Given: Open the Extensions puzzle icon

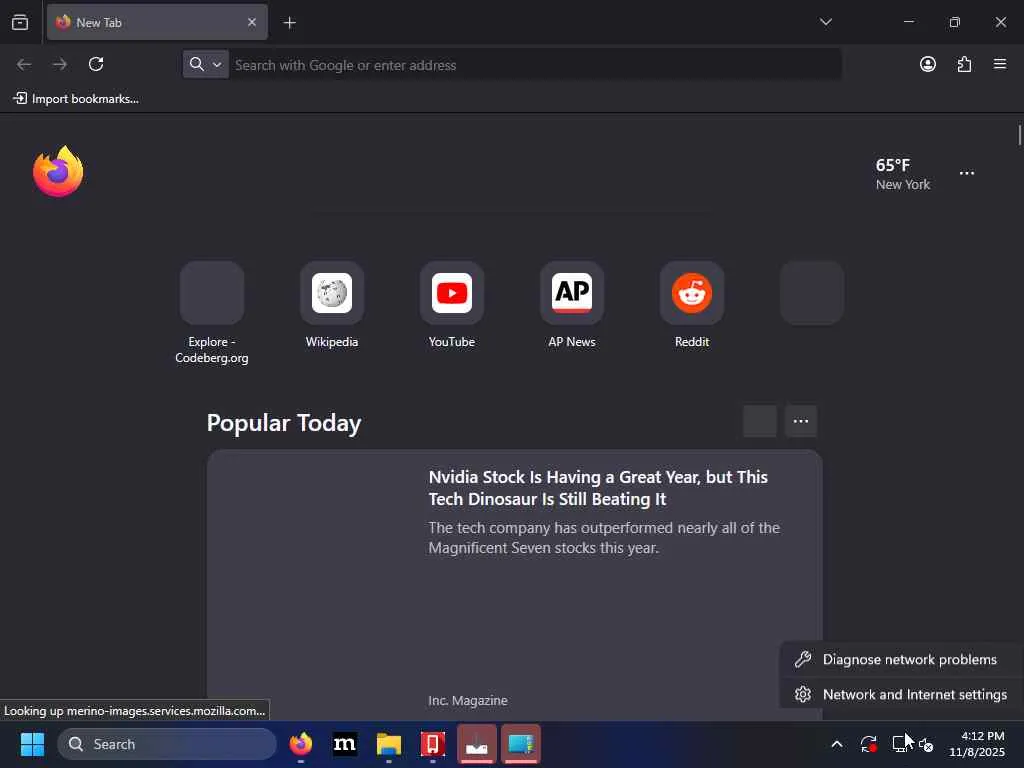Looking at the screenshot, I should [x=964, y=64].
